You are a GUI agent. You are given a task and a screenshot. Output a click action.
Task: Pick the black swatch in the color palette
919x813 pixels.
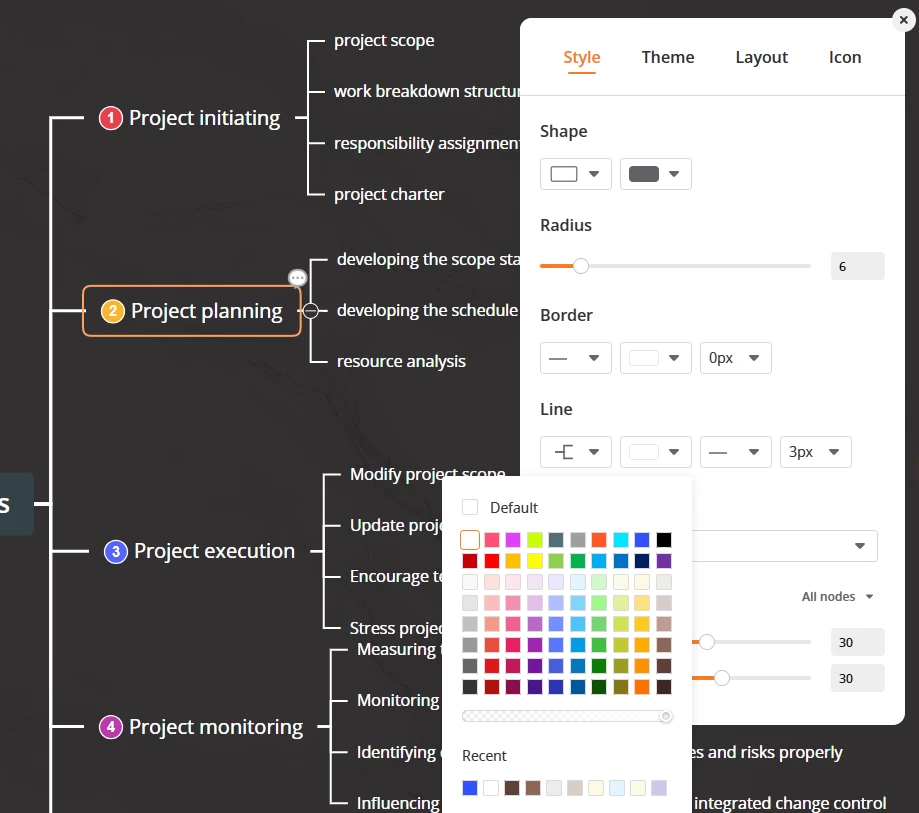click(x=663, y=540)
